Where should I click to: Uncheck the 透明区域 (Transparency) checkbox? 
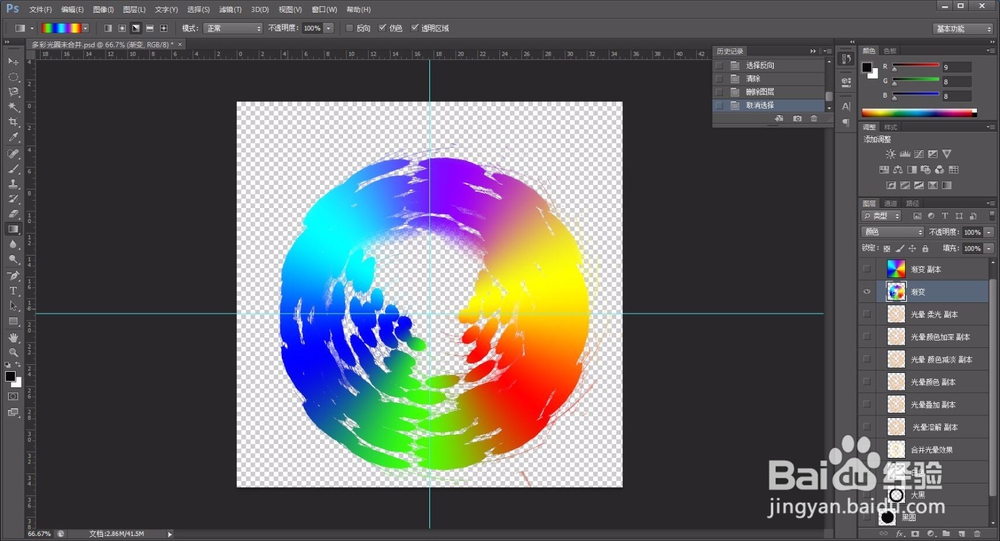(x=415, y=28)
